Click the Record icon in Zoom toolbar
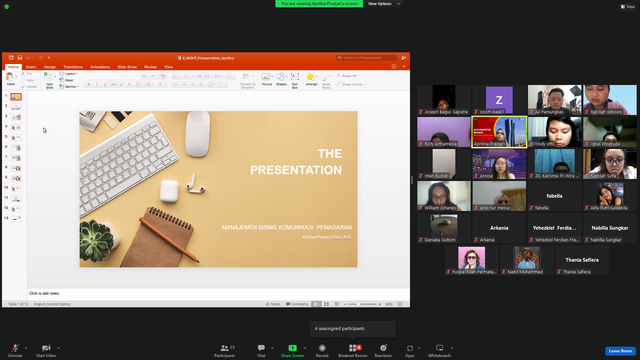This screenshot has height=360, width=640. tap(322, 348)
